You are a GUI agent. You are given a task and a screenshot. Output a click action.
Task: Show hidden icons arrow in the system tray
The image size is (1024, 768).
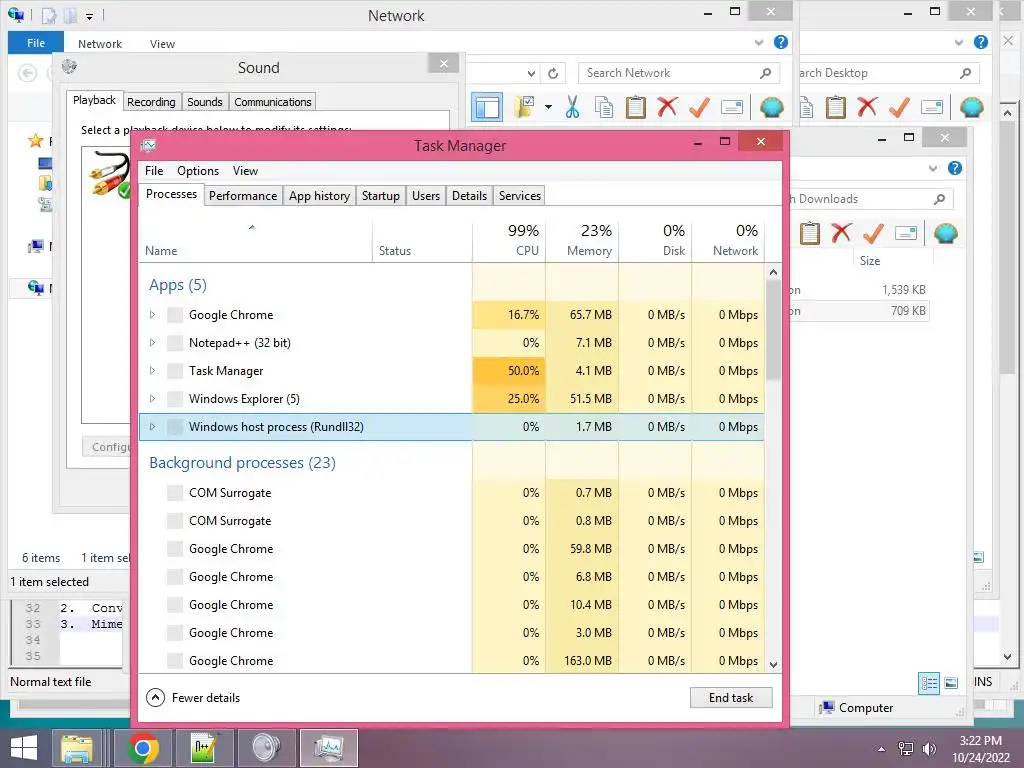[882, 749]
